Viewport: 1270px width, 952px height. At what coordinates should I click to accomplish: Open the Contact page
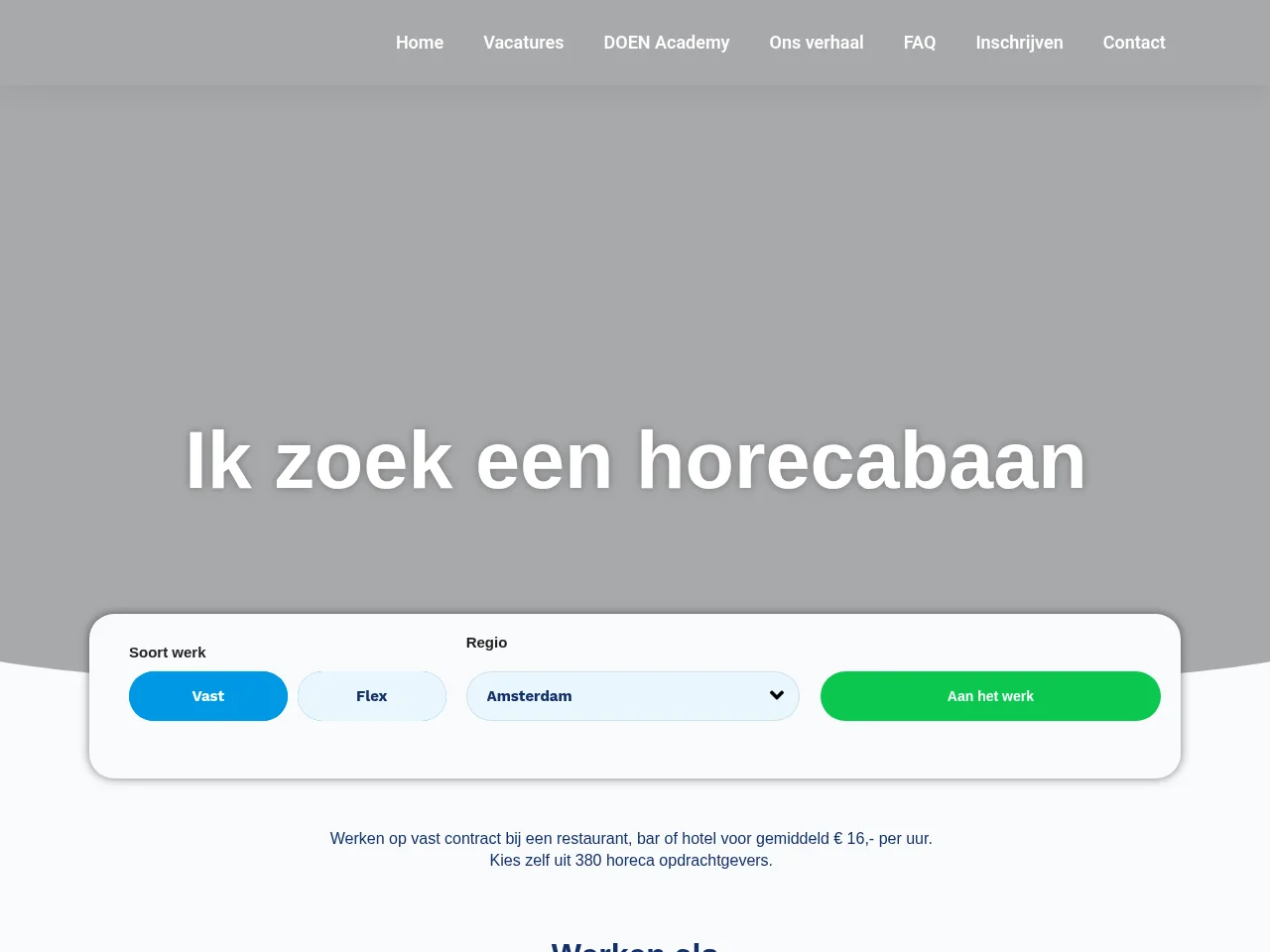1134,43
